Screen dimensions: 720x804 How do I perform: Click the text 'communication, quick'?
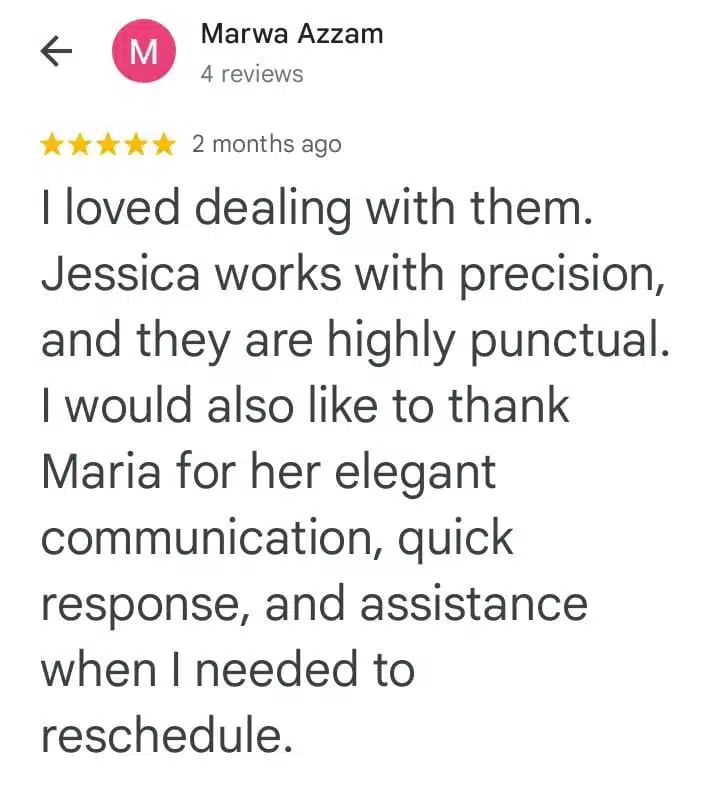tap(277, 538)
